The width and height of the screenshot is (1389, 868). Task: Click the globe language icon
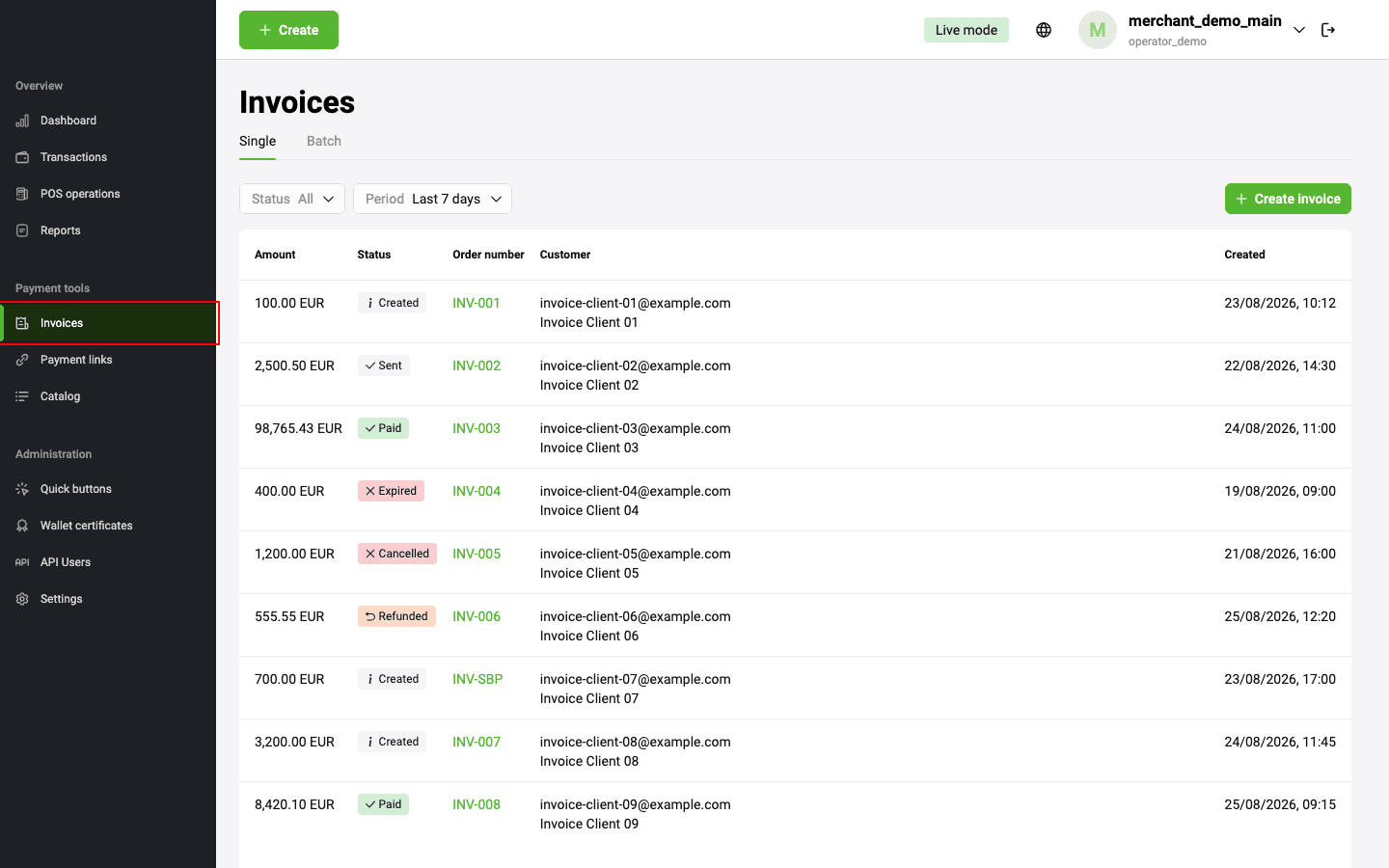(x=1044, y=30)
